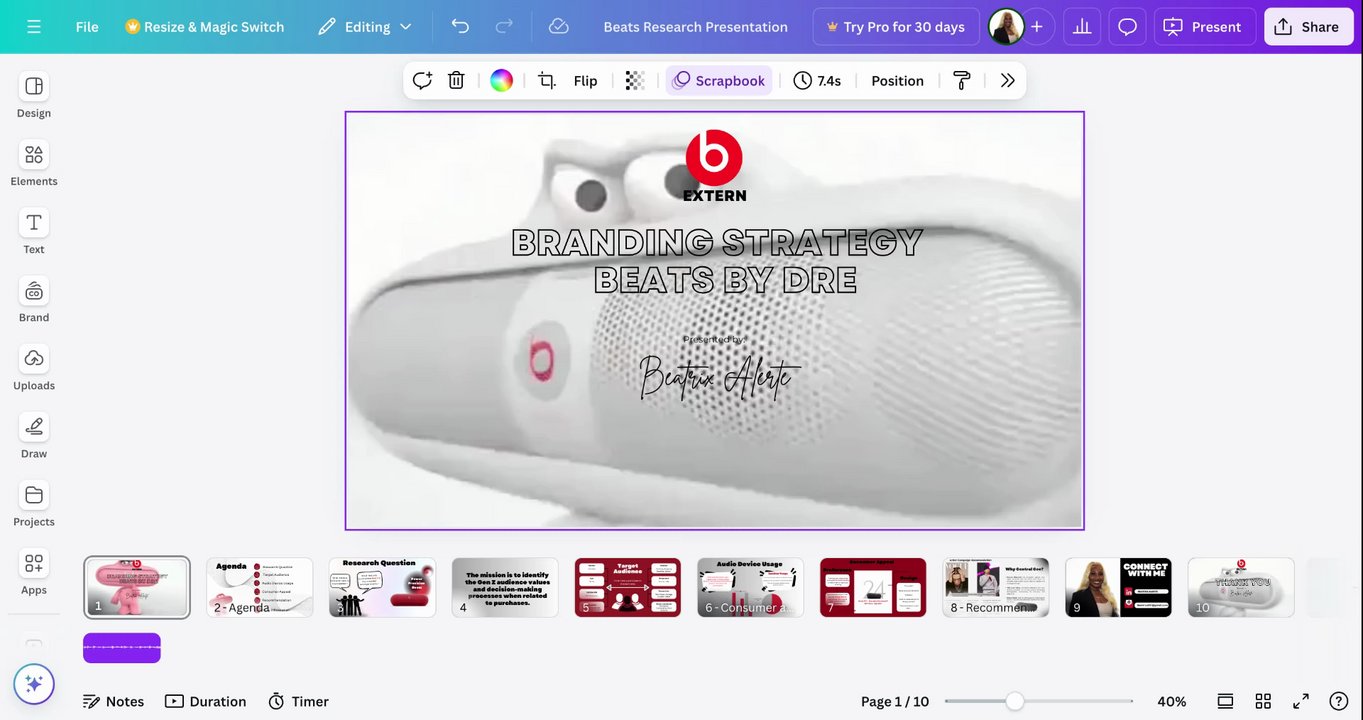Open the Timer tool

pyautogui.click(x=298, y=702)
